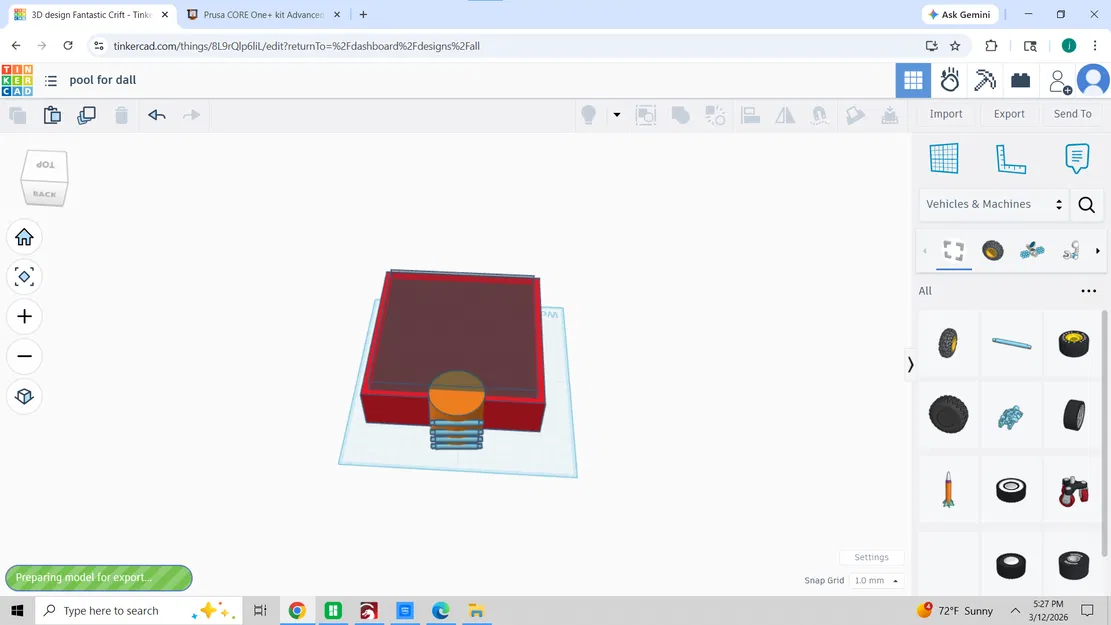Undo the last action using the Undo arrow

[x=156, y=114]
